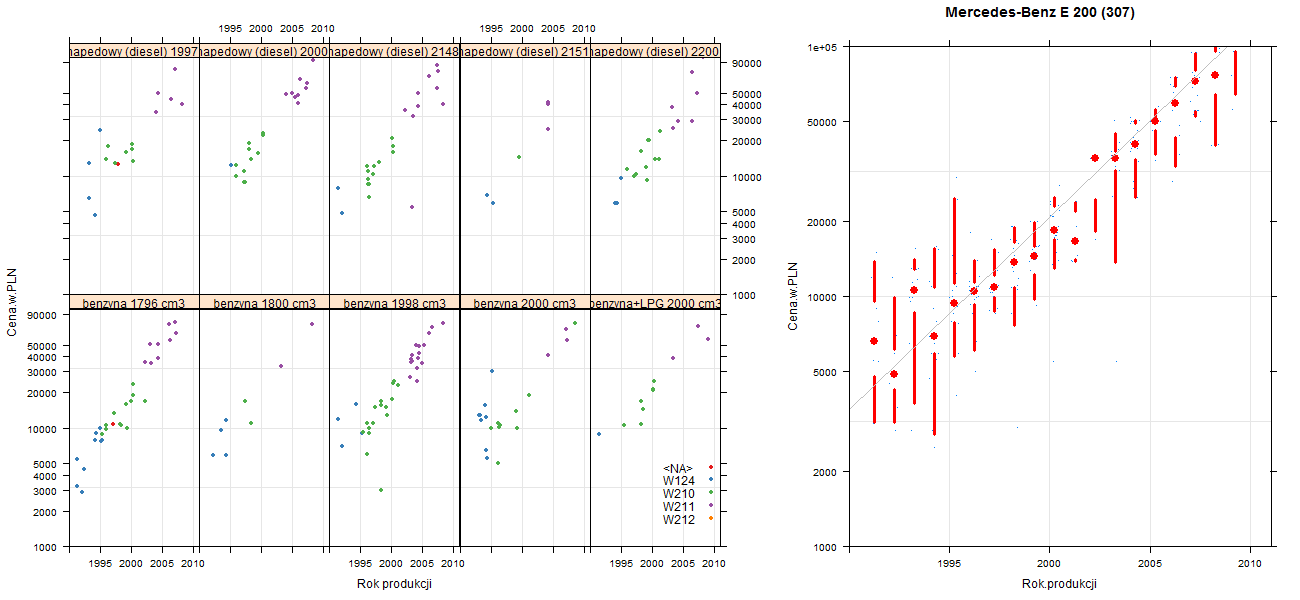The image size is (1300, 600).
Task: Click the chart title Mercedes-Benz E 200 (307)
Action: coord(1040,13)
